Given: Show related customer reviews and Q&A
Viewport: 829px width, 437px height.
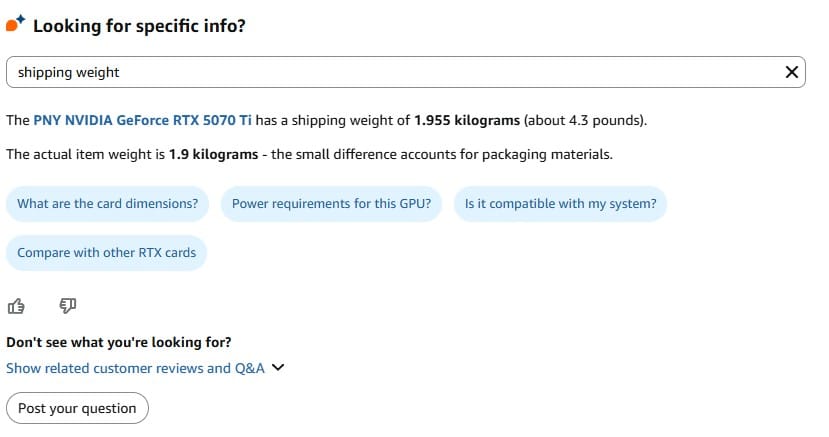Looking at the screenshot, I should (135, 368).
